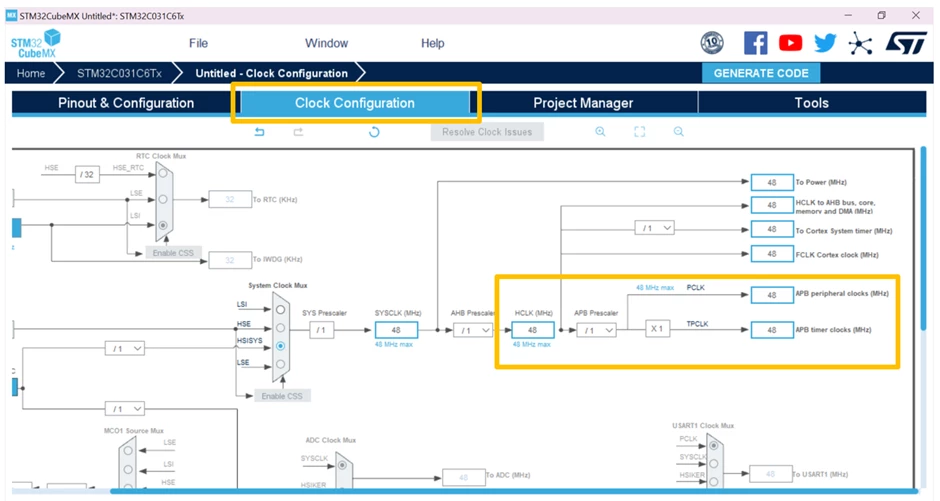The height and width of the screenshot is (501, 940).
Task: Click the SYSCLK (MHz) value field
Action: (x=396, y=330)
